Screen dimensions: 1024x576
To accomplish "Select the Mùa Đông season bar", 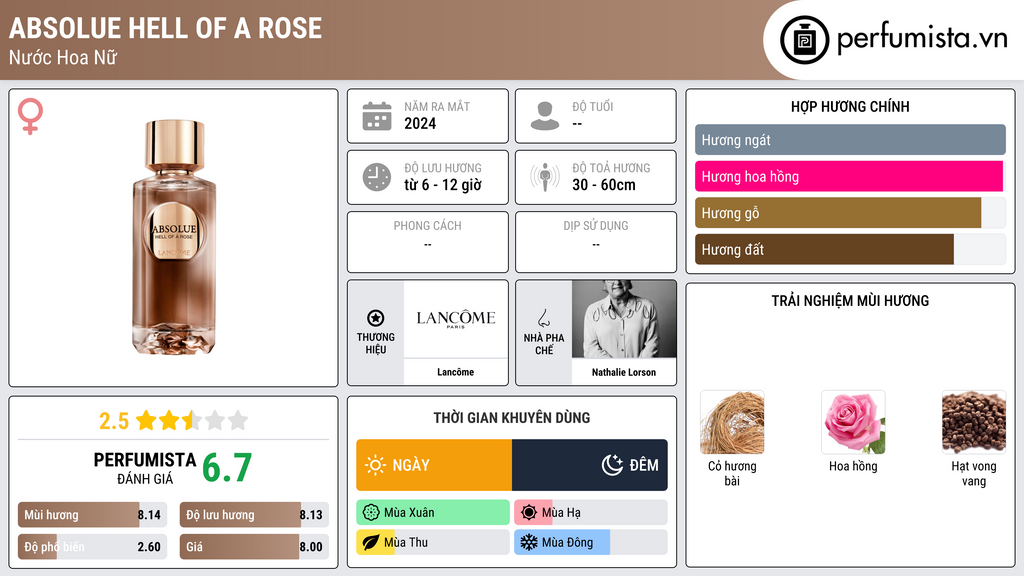I will click(x=591, y=542).
